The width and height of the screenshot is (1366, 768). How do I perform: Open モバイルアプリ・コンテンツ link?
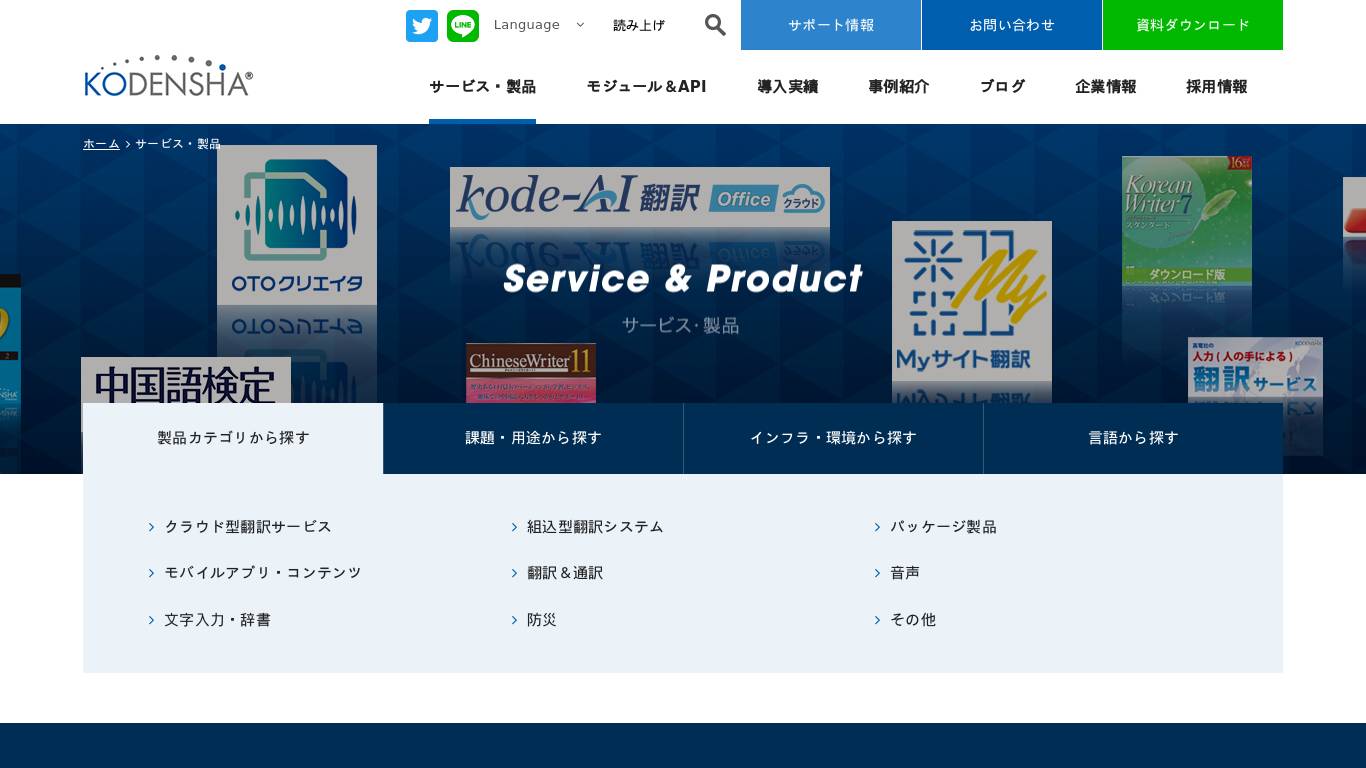click(x=263, y=573)
